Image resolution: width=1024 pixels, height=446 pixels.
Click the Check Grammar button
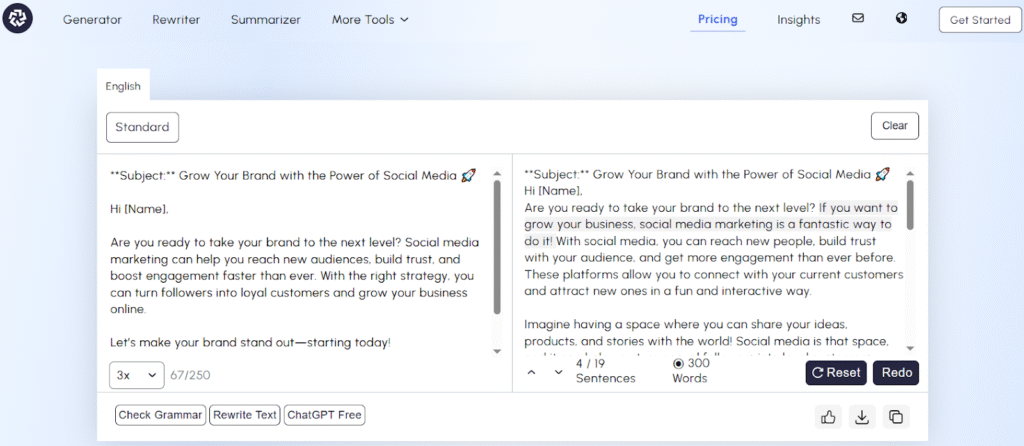coord(160,415)
